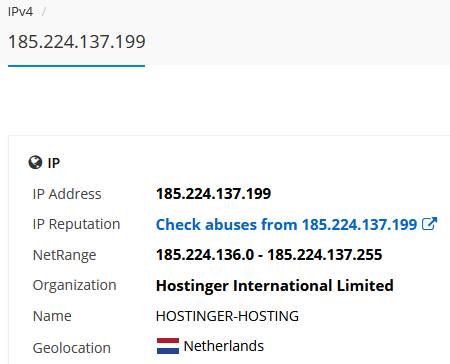The height and width of the screenshot is (364, 450).
Task: Click the IPv4 breadcrumb link
Action: tap(20, 12)
